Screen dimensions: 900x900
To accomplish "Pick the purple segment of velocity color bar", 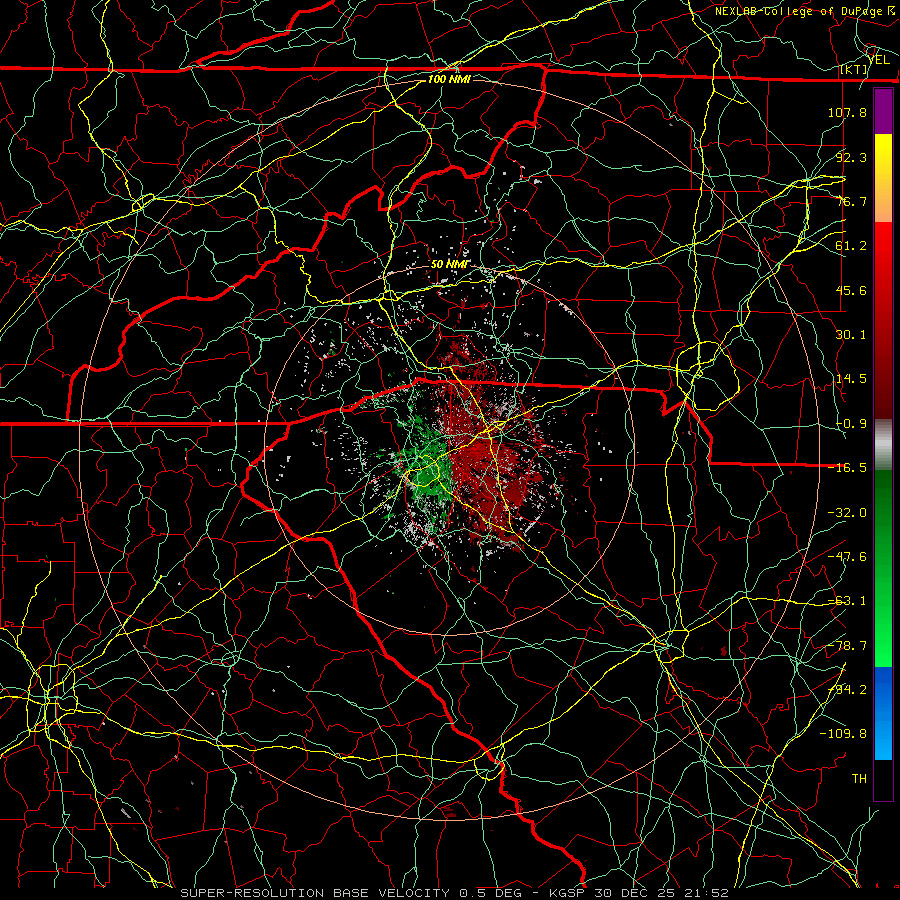I will 883,111.
